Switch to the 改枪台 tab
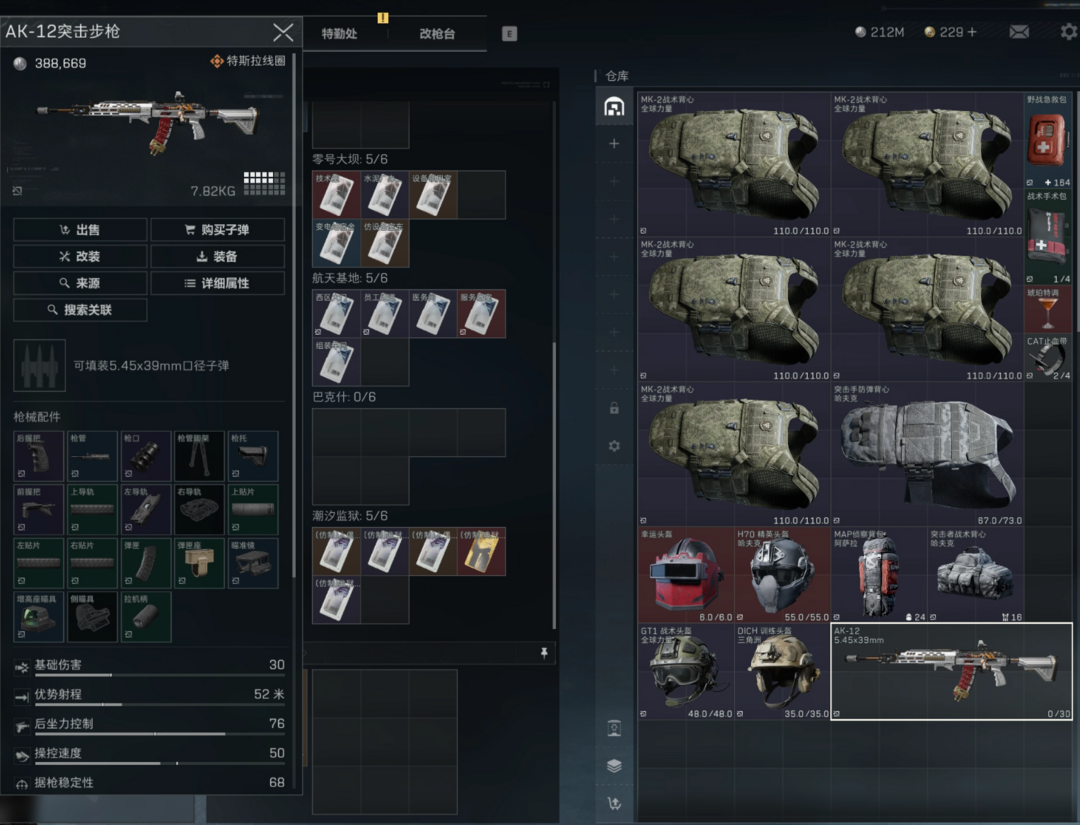The image size is (1080, 825). (437, 33)
